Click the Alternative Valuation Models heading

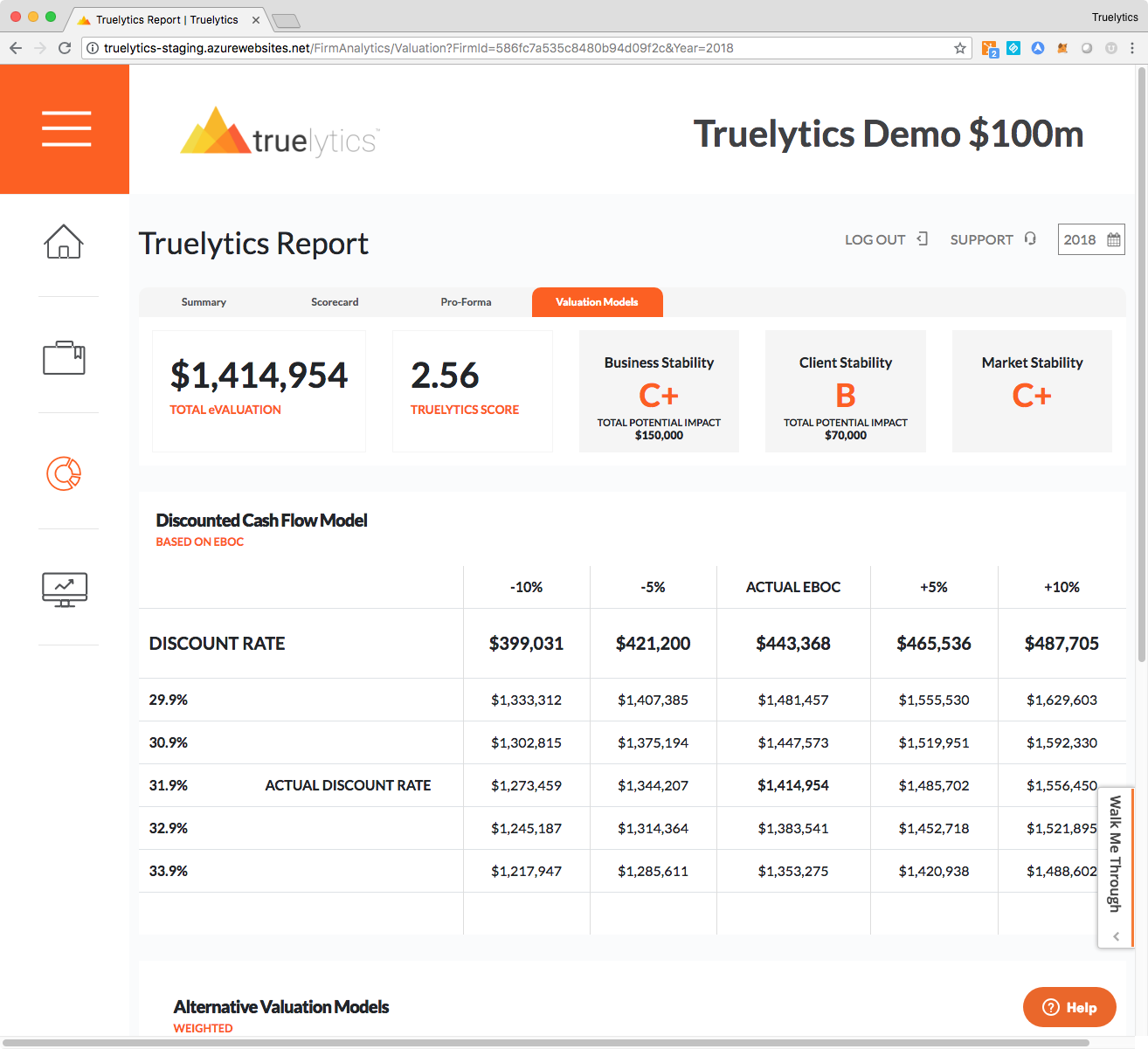[281, 1007]
